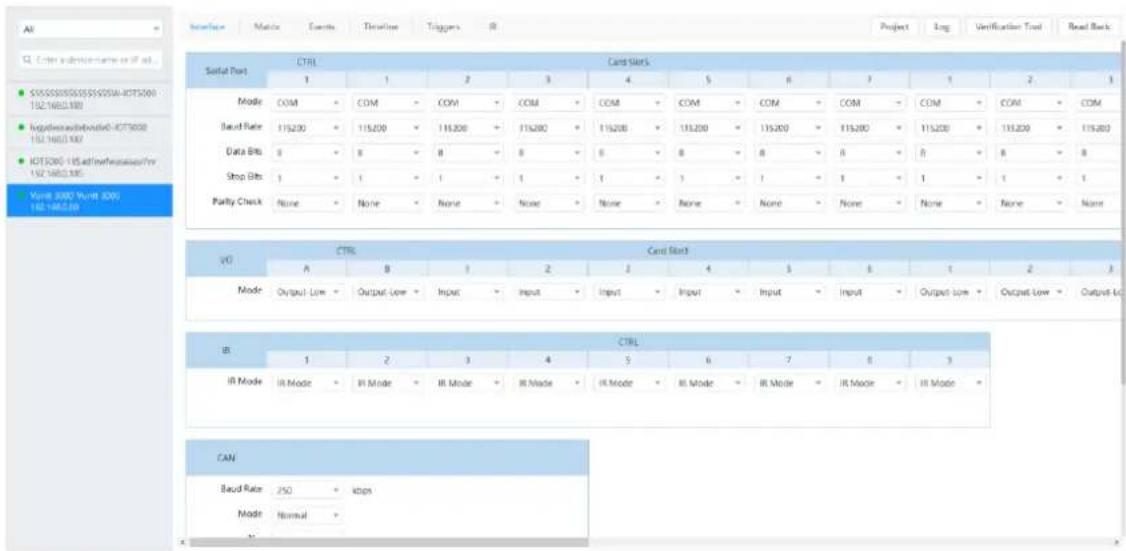Open Serial Port card slot 6 Parity Check dropdown
Image resolution: width=1126 pixels, height=551 pixels.
tap(791, 203)
